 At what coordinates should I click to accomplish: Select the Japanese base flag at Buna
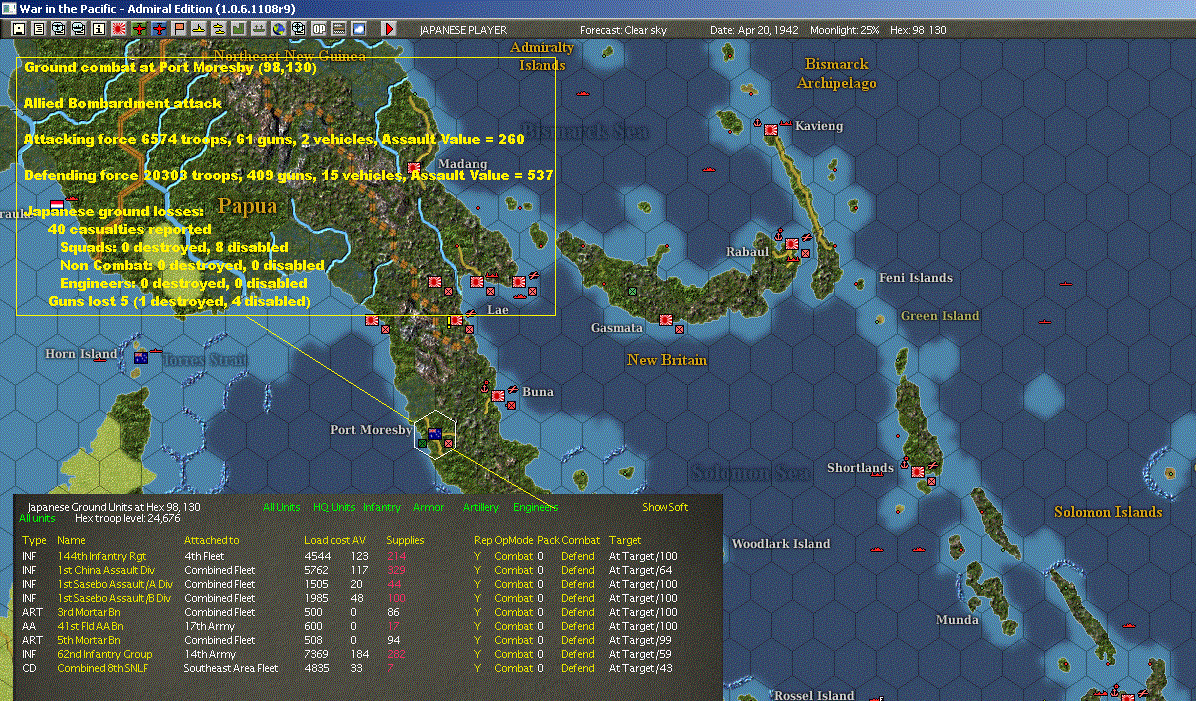click(498, 396)
